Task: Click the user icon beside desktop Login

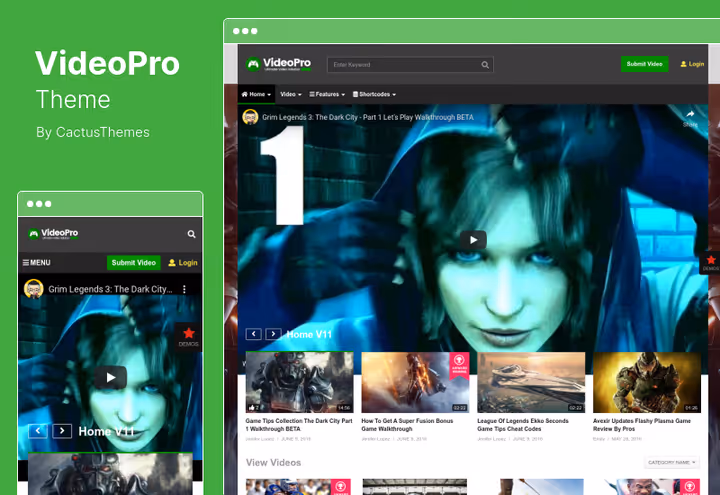Action: [x=683, y=64]
